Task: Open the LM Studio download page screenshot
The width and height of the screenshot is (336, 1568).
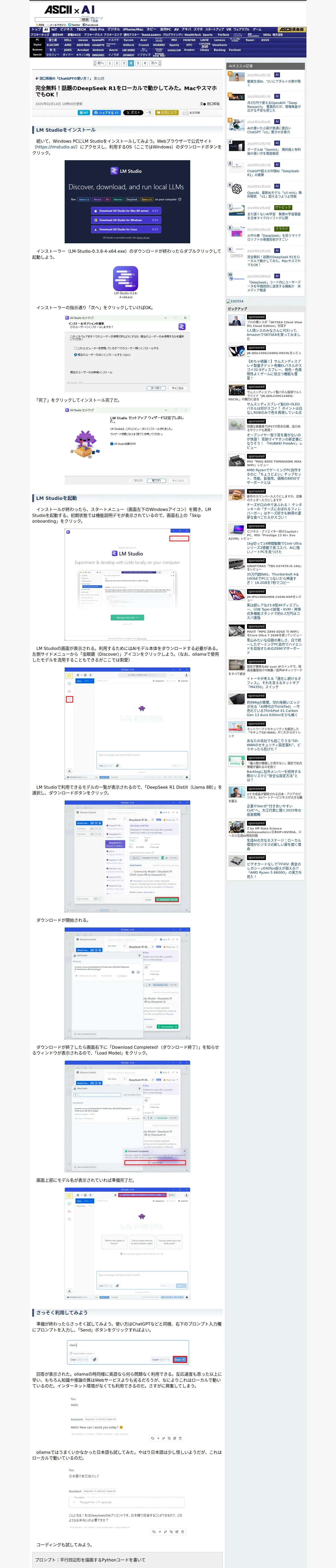Action: pos(127,201)
